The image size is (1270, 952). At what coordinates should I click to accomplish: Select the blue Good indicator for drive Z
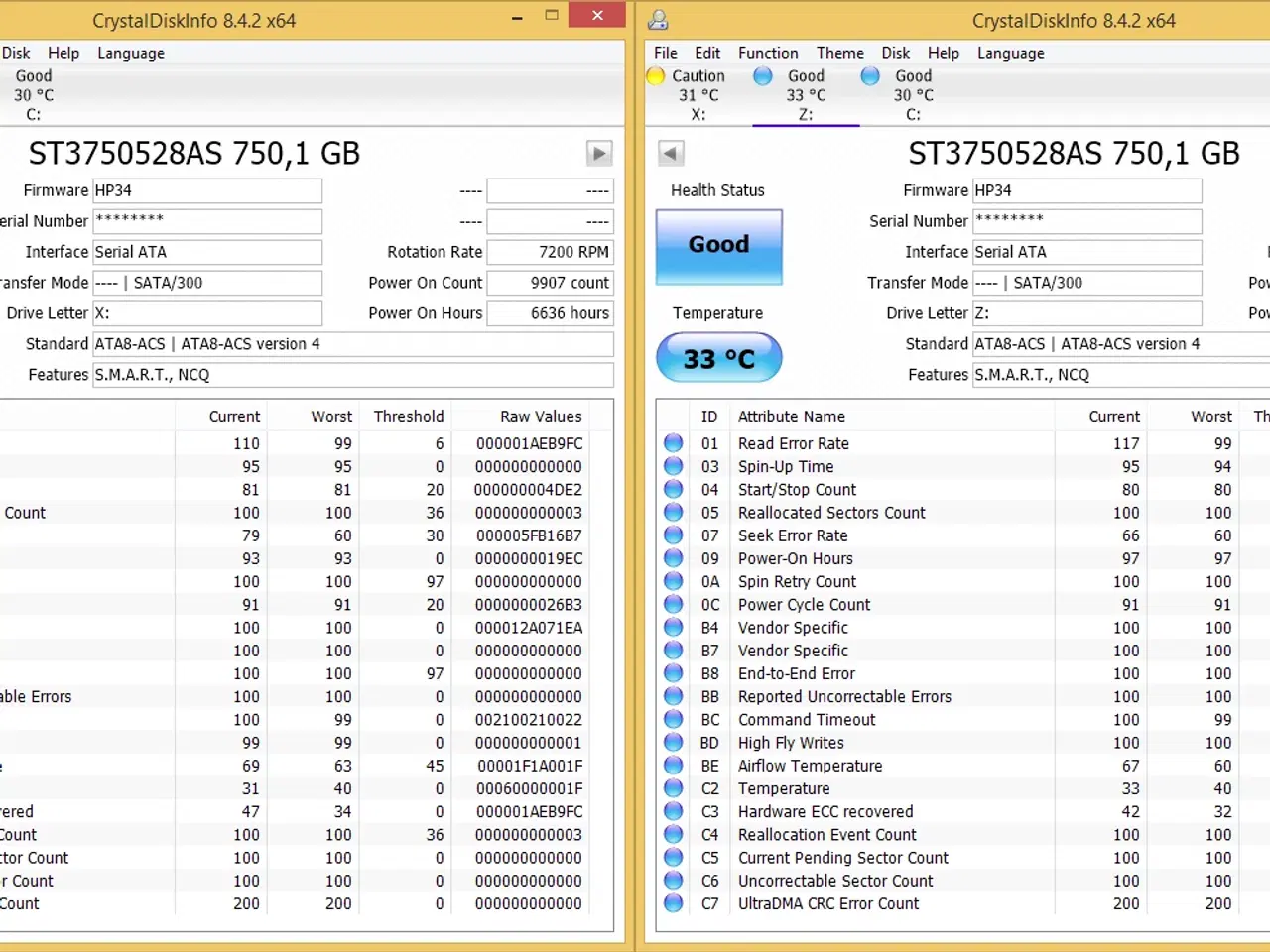point(762,75)
